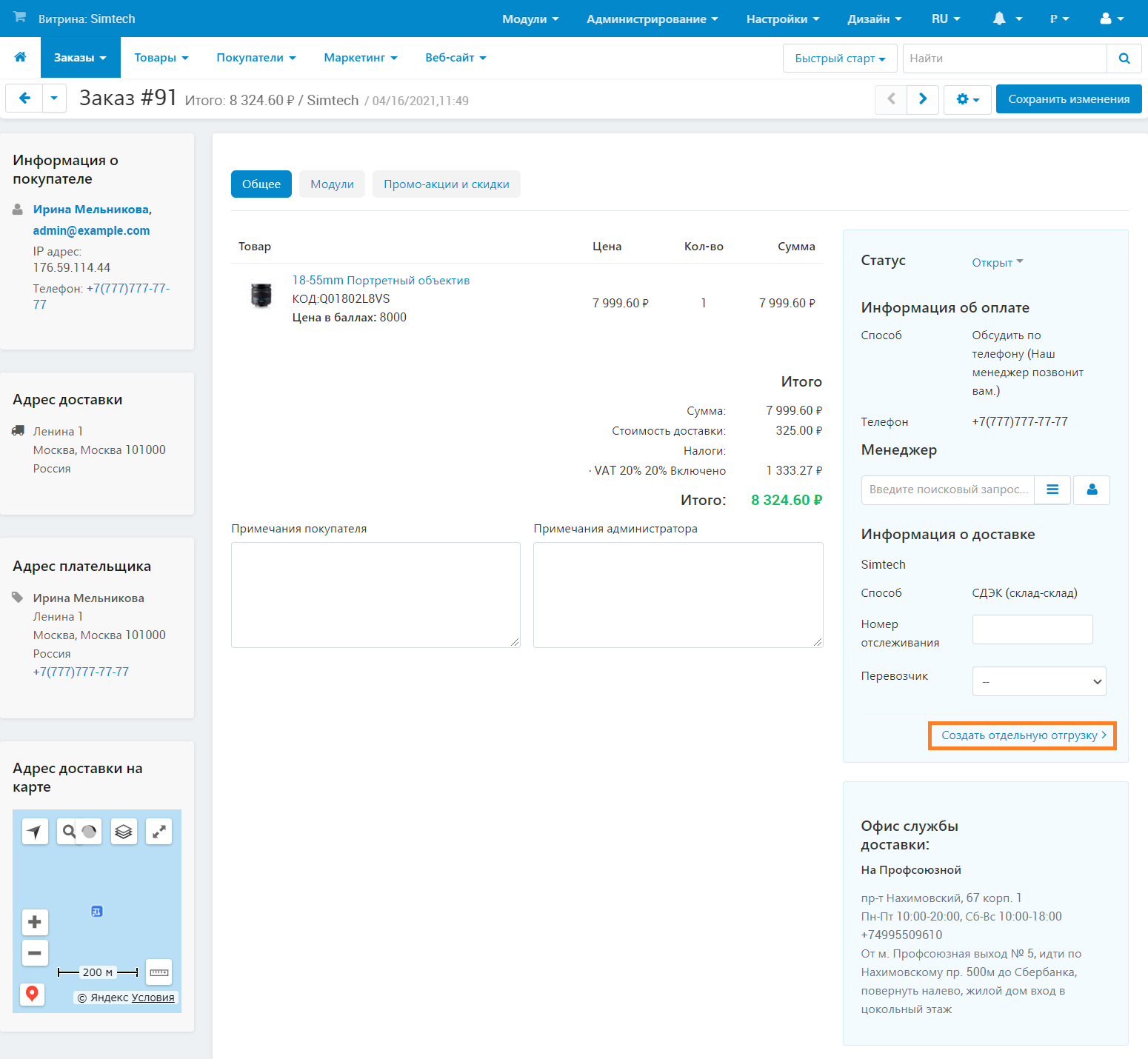Click the manager user icon button
The image size is (1148, 1059).
[x=1092, y=490]
